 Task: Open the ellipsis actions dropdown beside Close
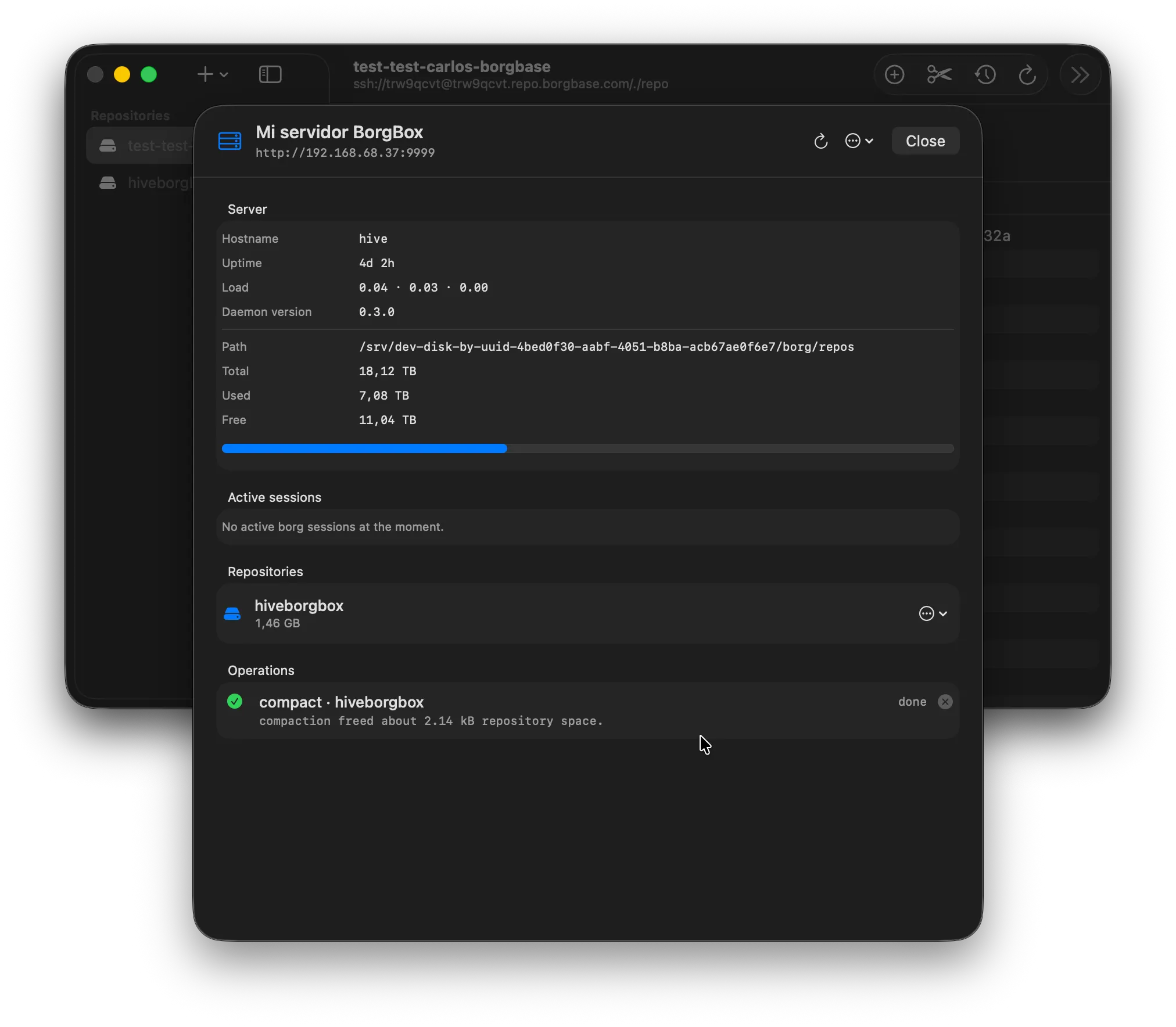pos(859,141)
